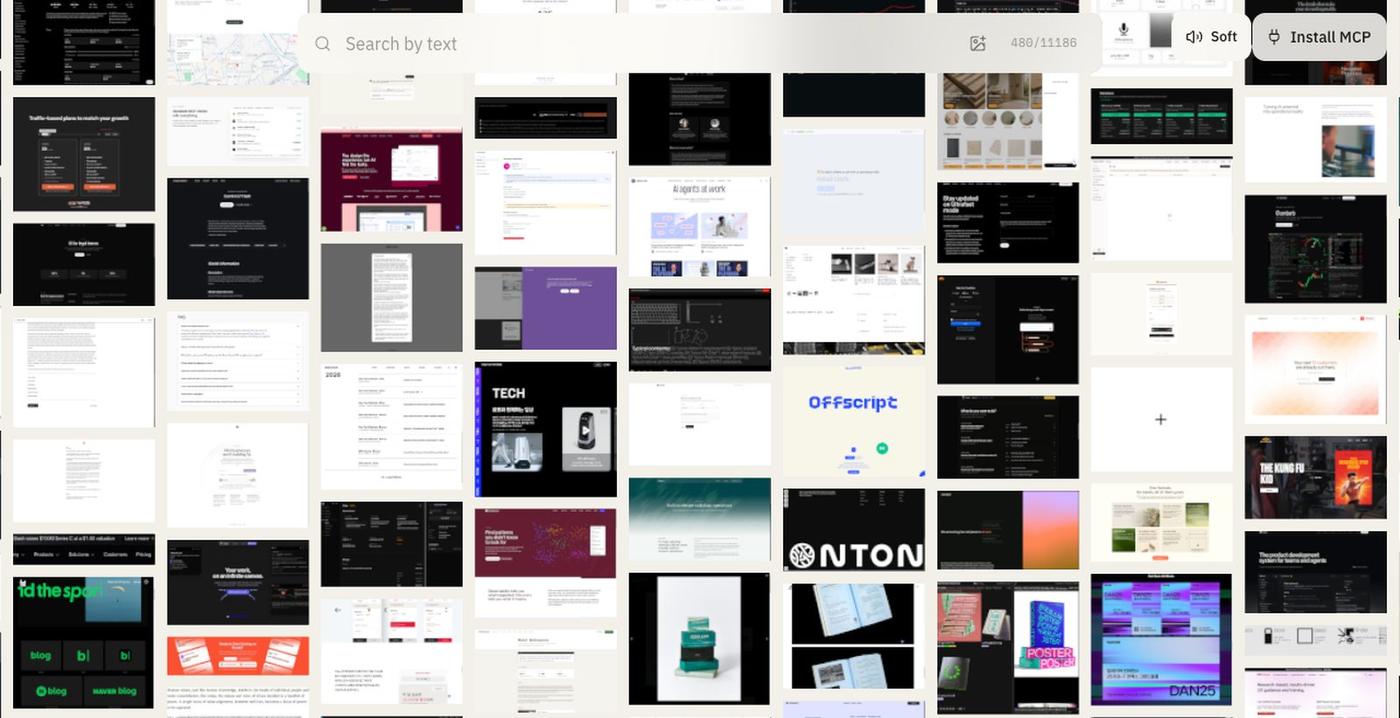Open the DAN25 colorful poster thumbnail
1400x718 pixels.
pos(1161,639)
